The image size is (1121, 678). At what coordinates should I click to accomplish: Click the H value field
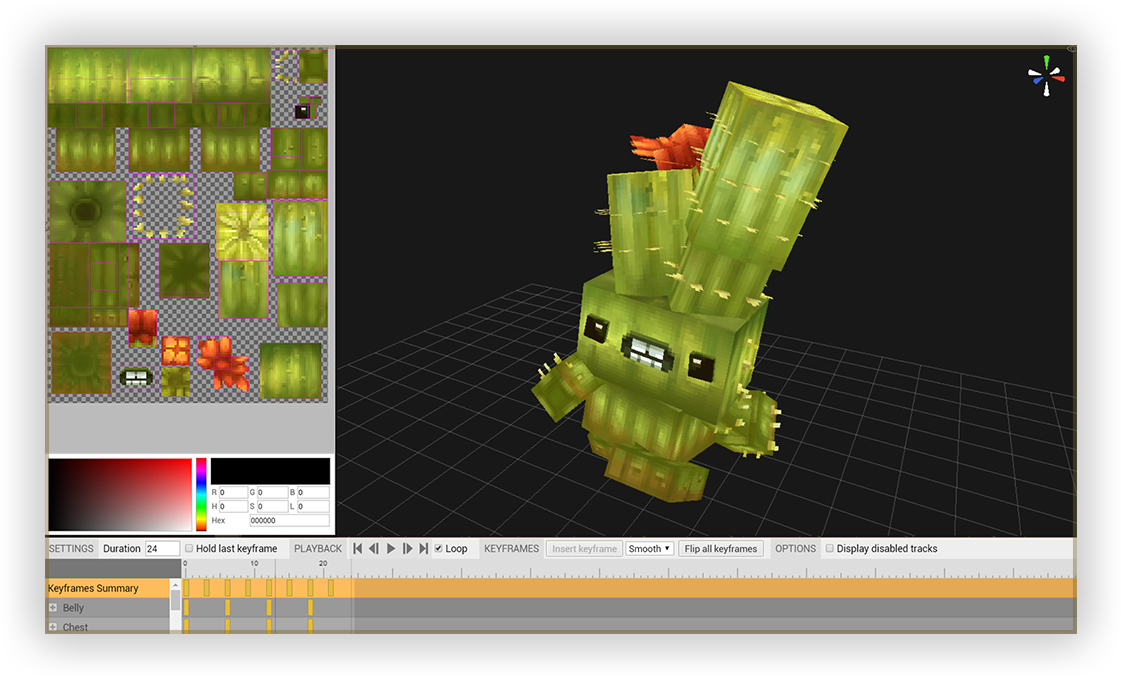pos(233,506)
